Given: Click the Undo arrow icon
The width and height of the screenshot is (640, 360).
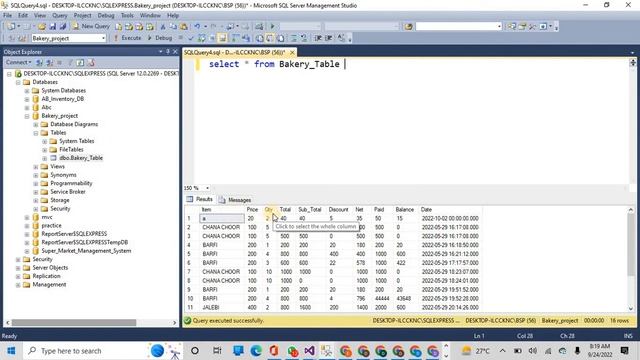Looking at the screenshot, I should tap(197, 27).
